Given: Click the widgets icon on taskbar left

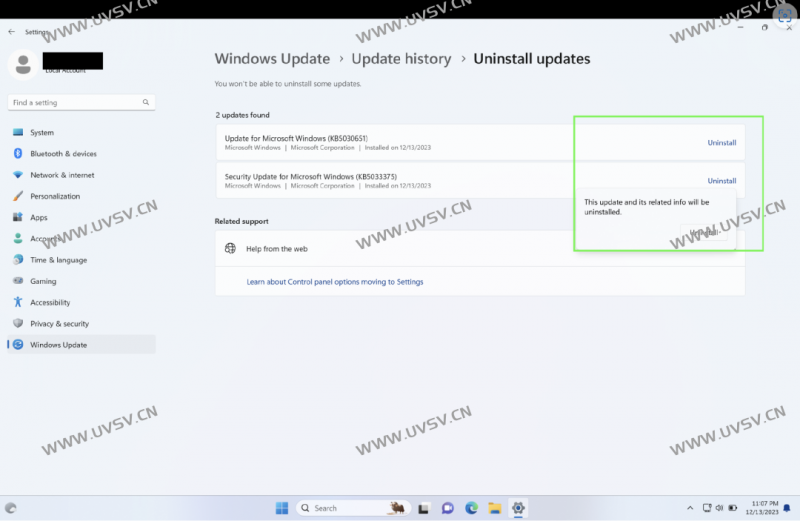Looking at the screenshot, I should pos(11,508).
